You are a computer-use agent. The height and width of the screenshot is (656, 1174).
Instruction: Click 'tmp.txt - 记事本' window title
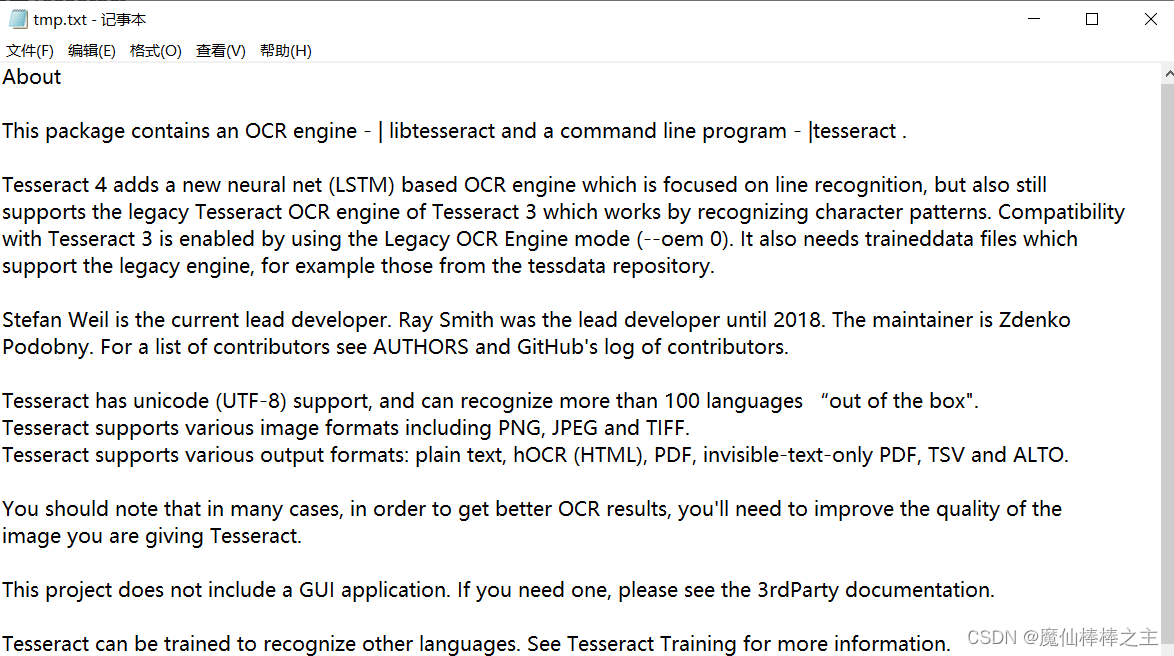tap(90, 19)
